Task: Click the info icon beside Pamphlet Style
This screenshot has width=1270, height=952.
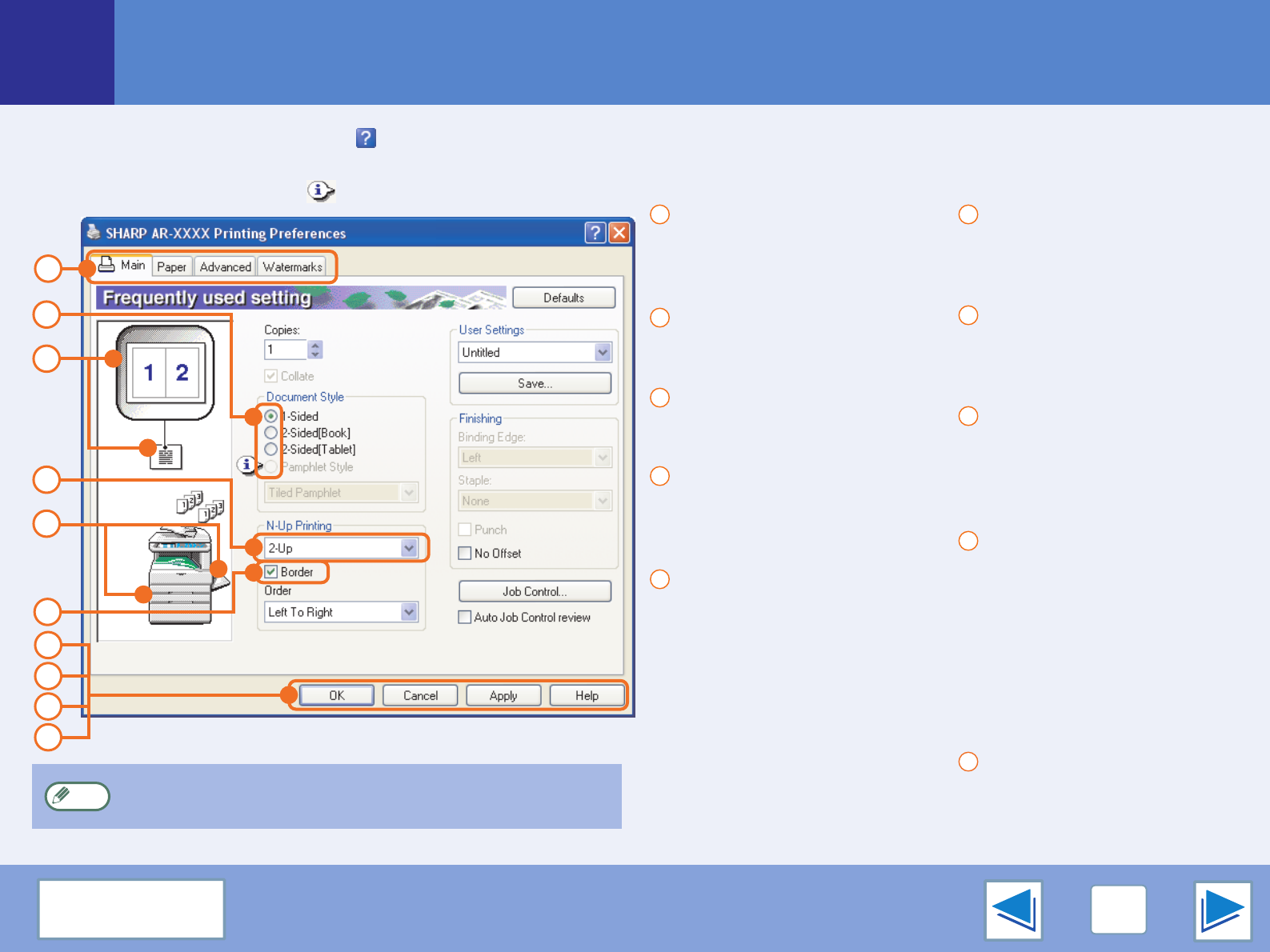Action: pyautogui.click(x=247, y=464)
